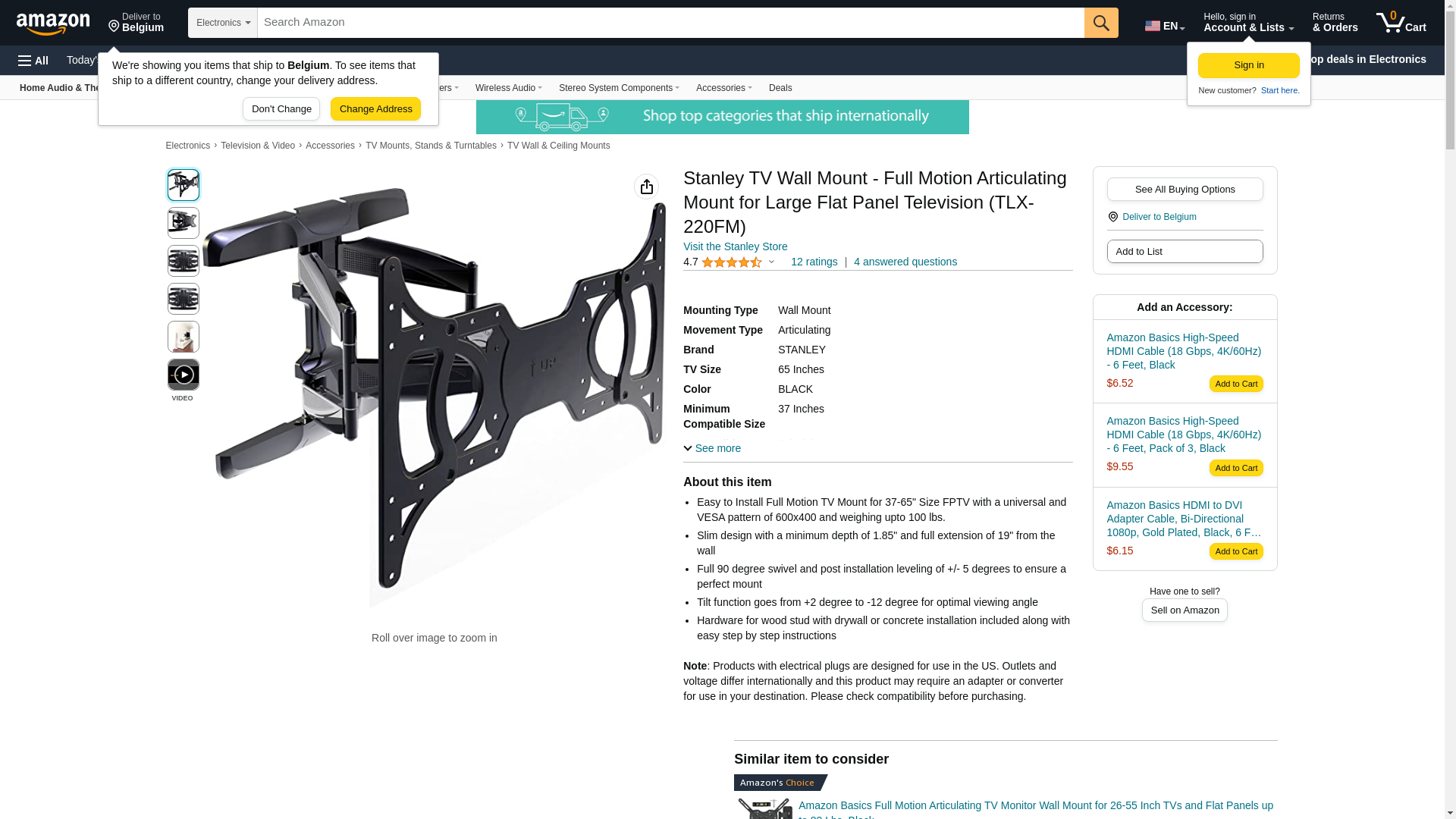Open the Electronics search category dropdown
This screenshot has width=1456, height=819.
(x=223, y=23)
